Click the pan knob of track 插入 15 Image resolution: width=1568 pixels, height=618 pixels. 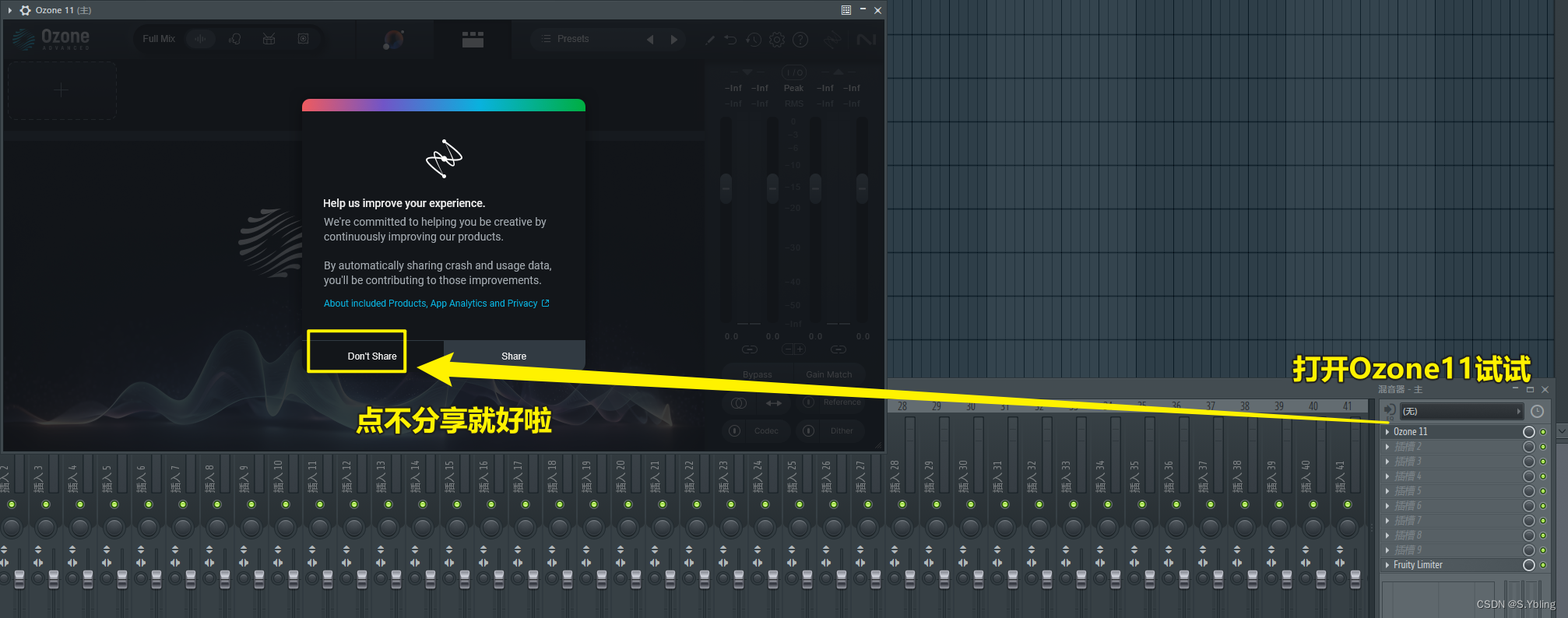click(457, 528)
